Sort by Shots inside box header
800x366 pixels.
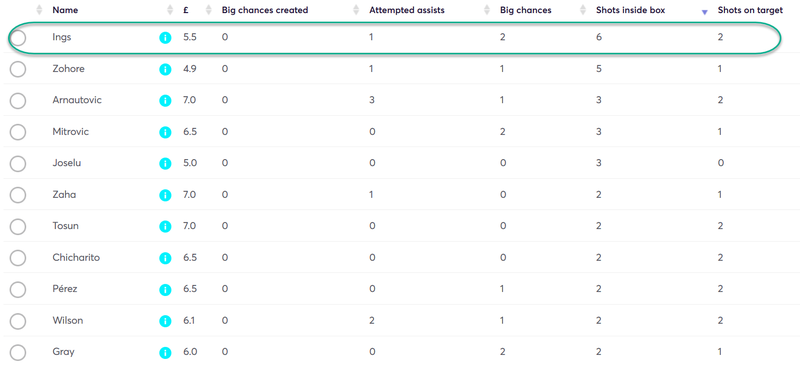click(x=630, y=10)
